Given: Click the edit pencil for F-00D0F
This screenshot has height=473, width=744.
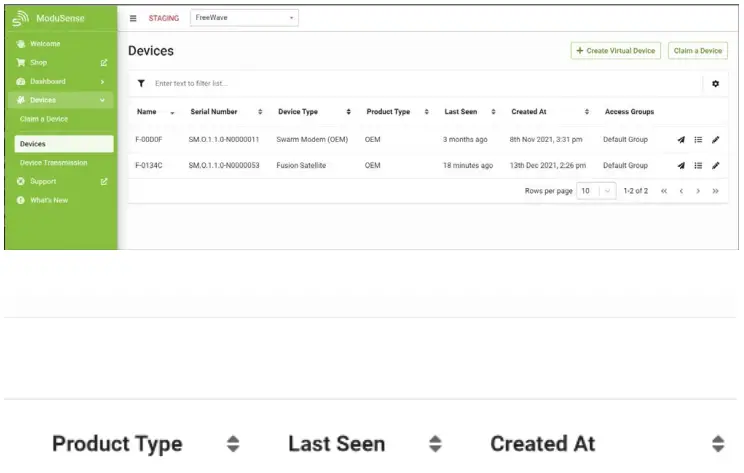Looking at the screenshot, I should coord(716,139).
